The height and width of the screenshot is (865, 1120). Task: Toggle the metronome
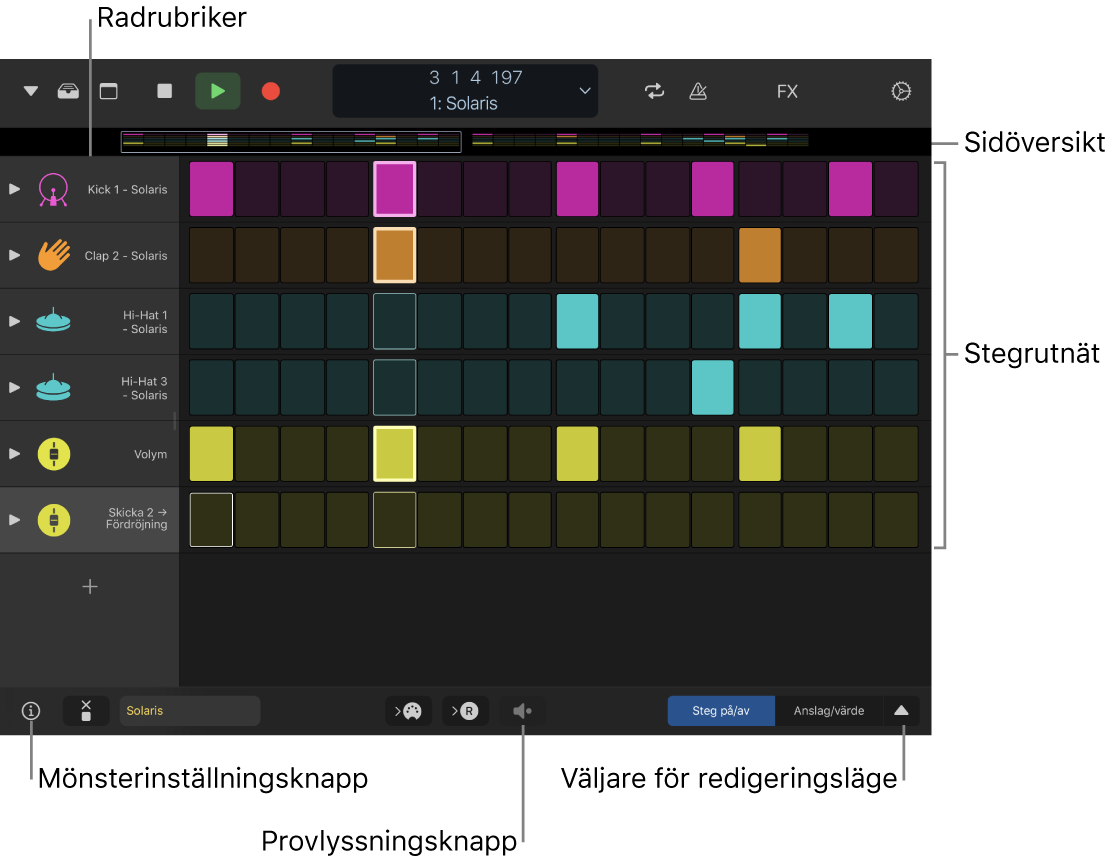click(698, 91)
